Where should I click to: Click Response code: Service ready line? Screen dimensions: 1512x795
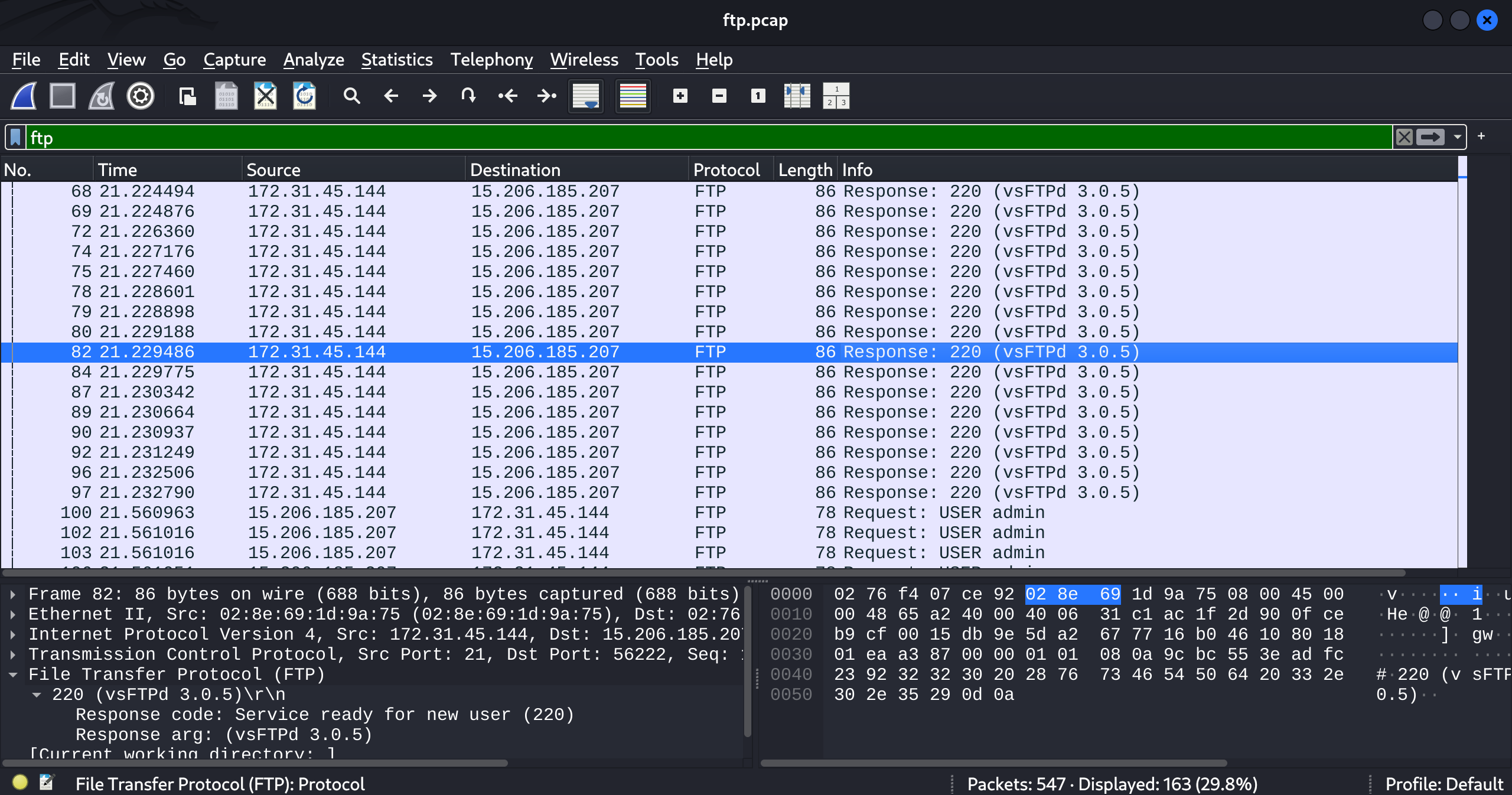(x=325, y=715)
